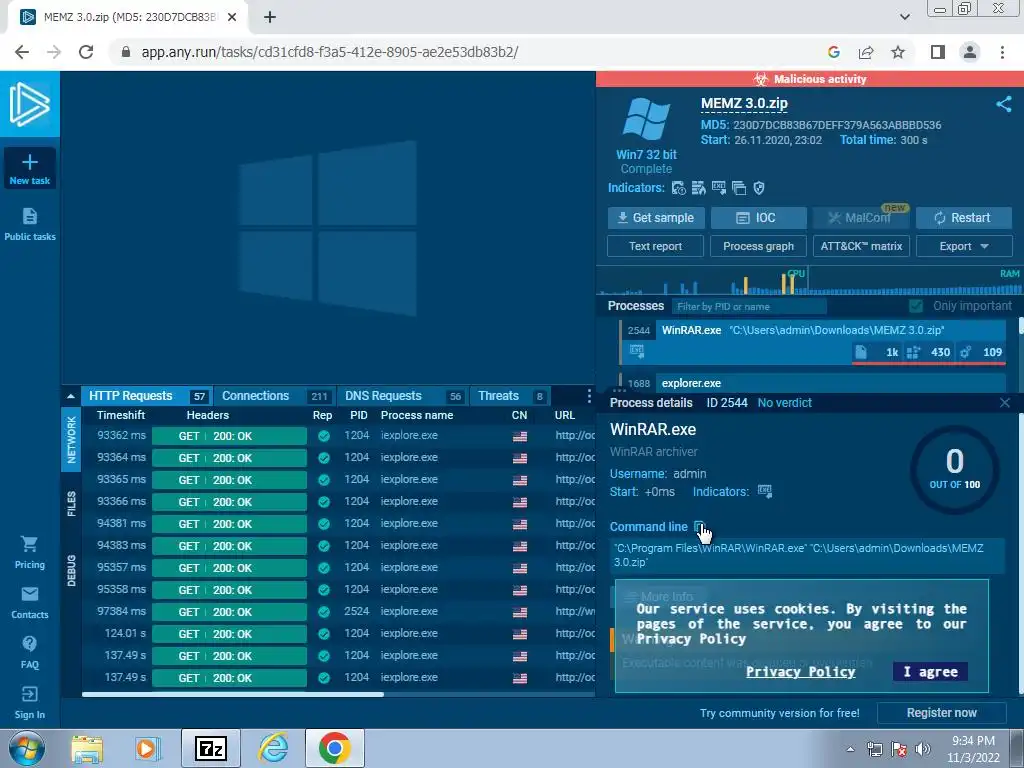Click the taskbar clock showing 9:34 PM
1024x768 pixels.
(x=973, y=749)
